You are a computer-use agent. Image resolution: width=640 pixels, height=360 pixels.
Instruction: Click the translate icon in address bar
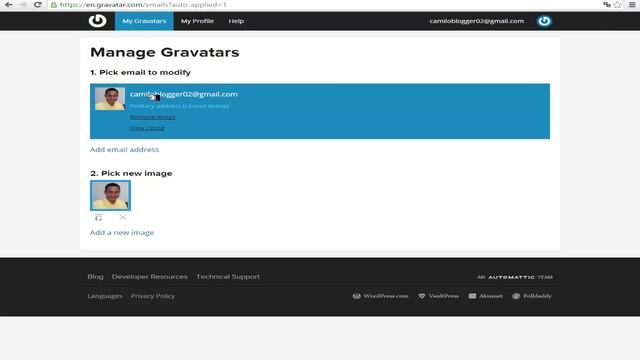coord(607,4)
